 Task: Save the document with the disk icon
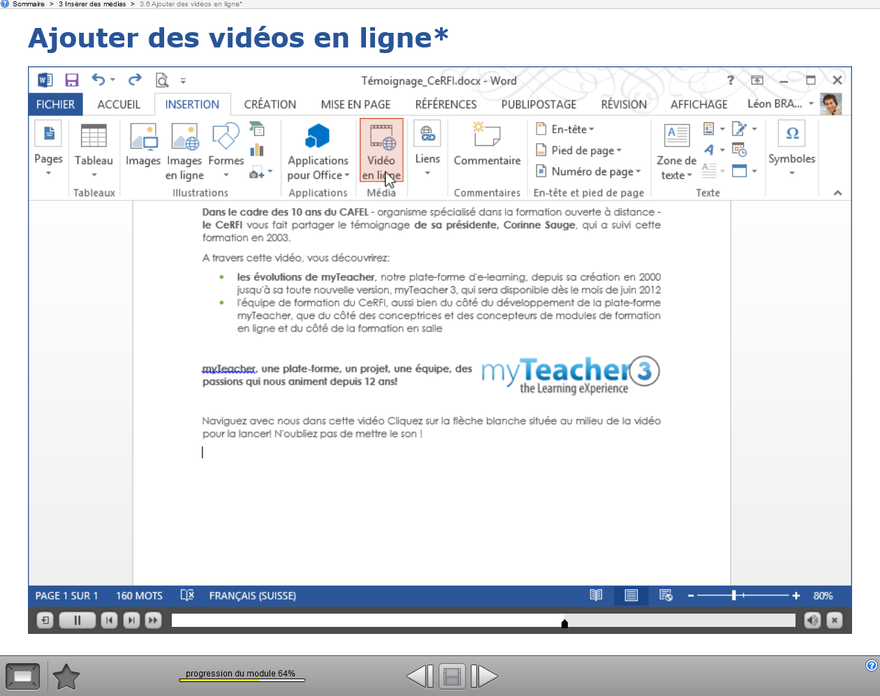[x=72, y=80]
